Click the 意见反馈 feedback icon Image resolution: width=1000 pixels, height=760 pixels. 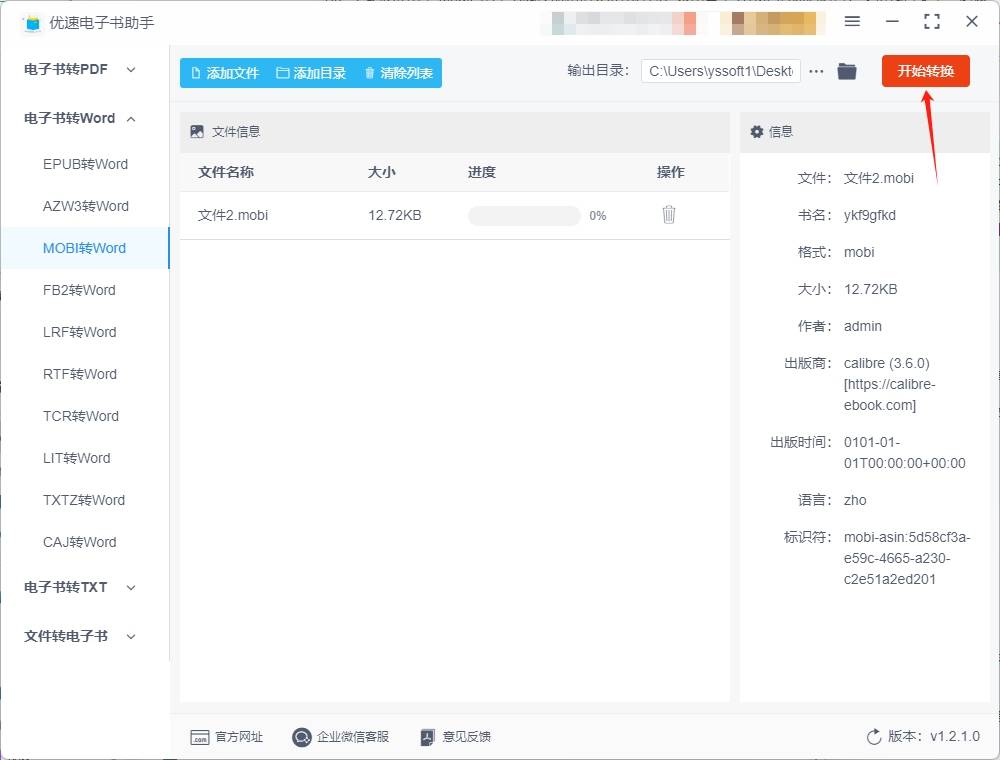(x=454, y=737)
